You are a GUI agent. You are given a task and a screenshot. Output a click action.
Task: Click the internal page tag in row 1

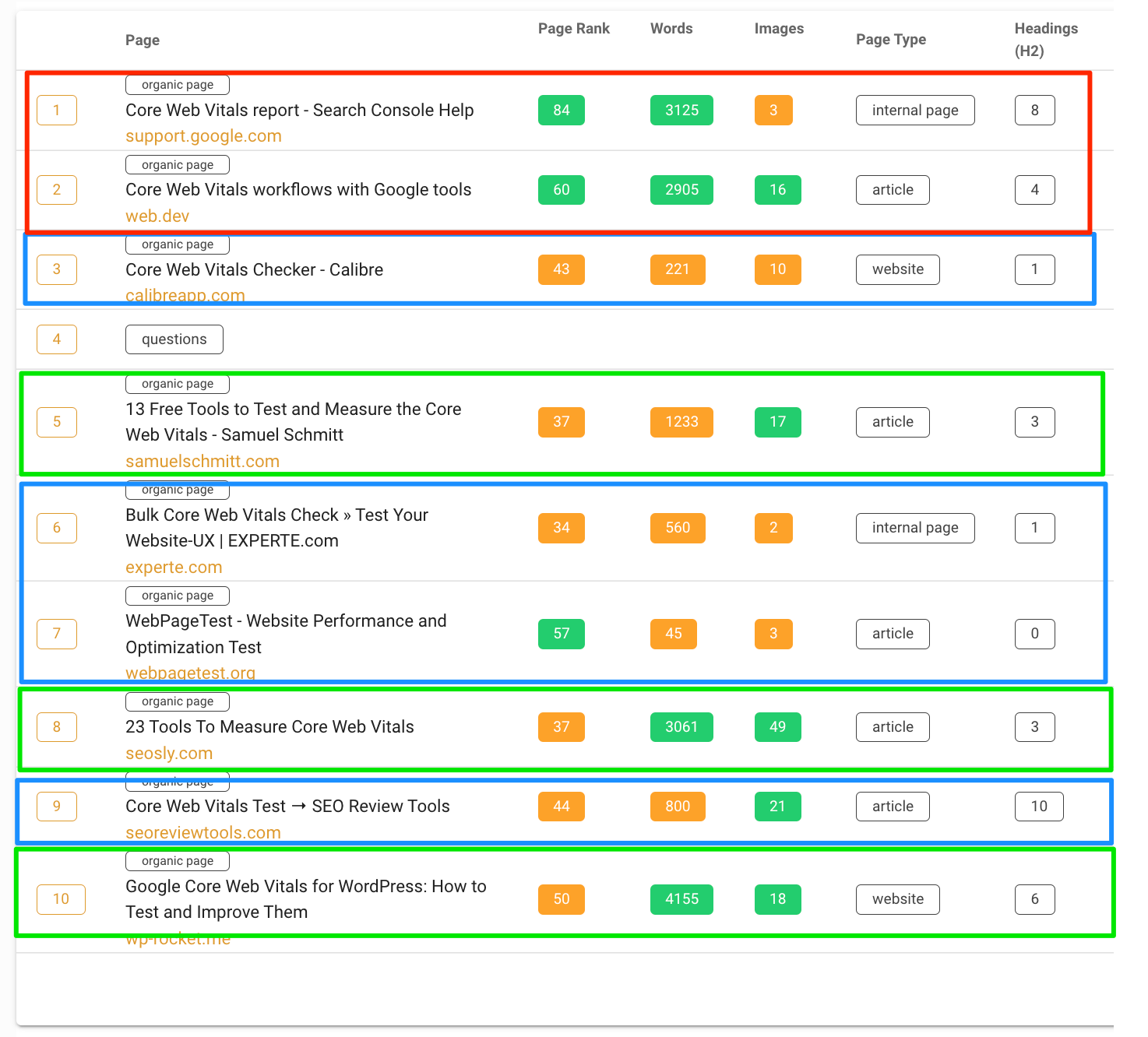point(915,111)
